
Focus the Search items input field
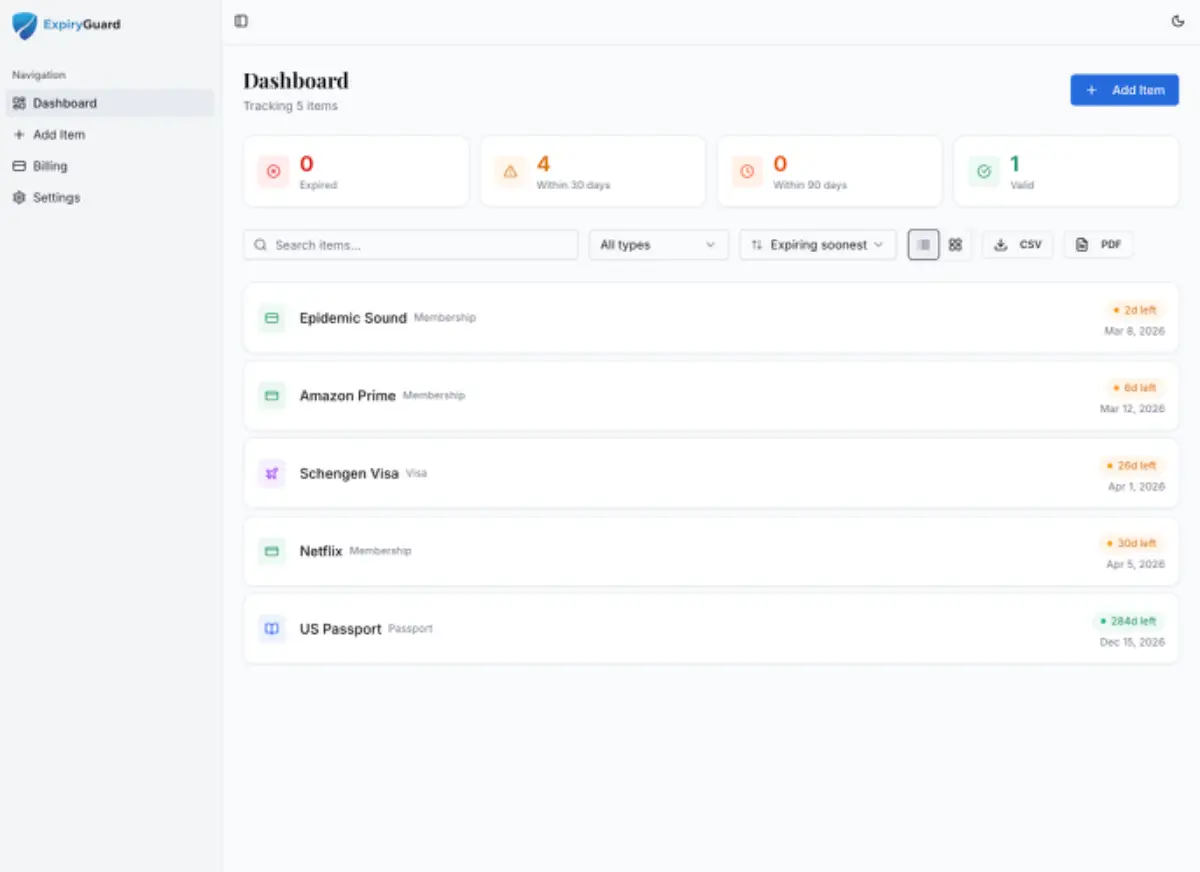pyautogui.click(x=411, y=245)
